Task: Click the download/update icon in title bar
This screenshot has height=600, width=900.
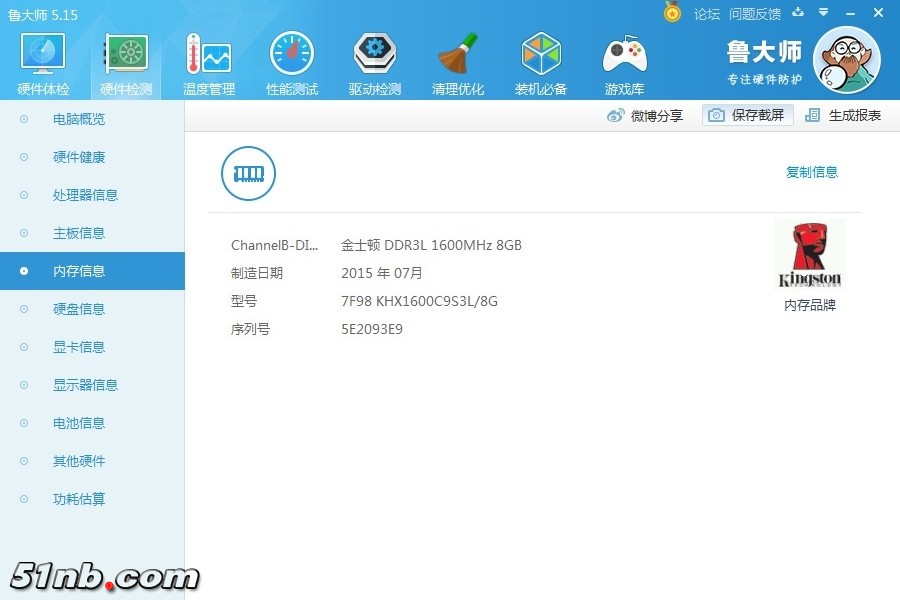Action: (x=798, y=13)
